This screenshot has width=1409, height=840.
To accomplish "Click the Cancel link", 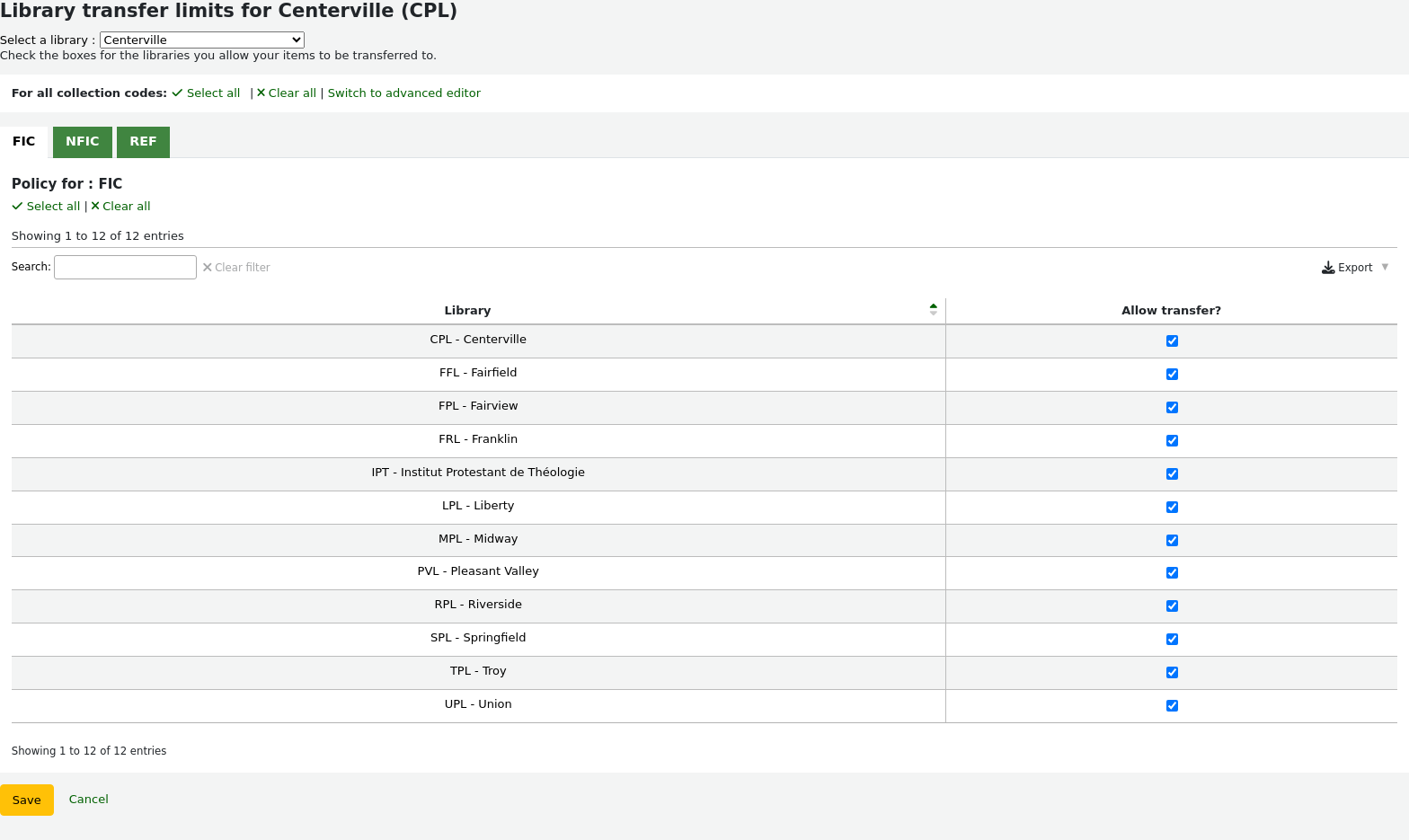I will click(89, 800).
